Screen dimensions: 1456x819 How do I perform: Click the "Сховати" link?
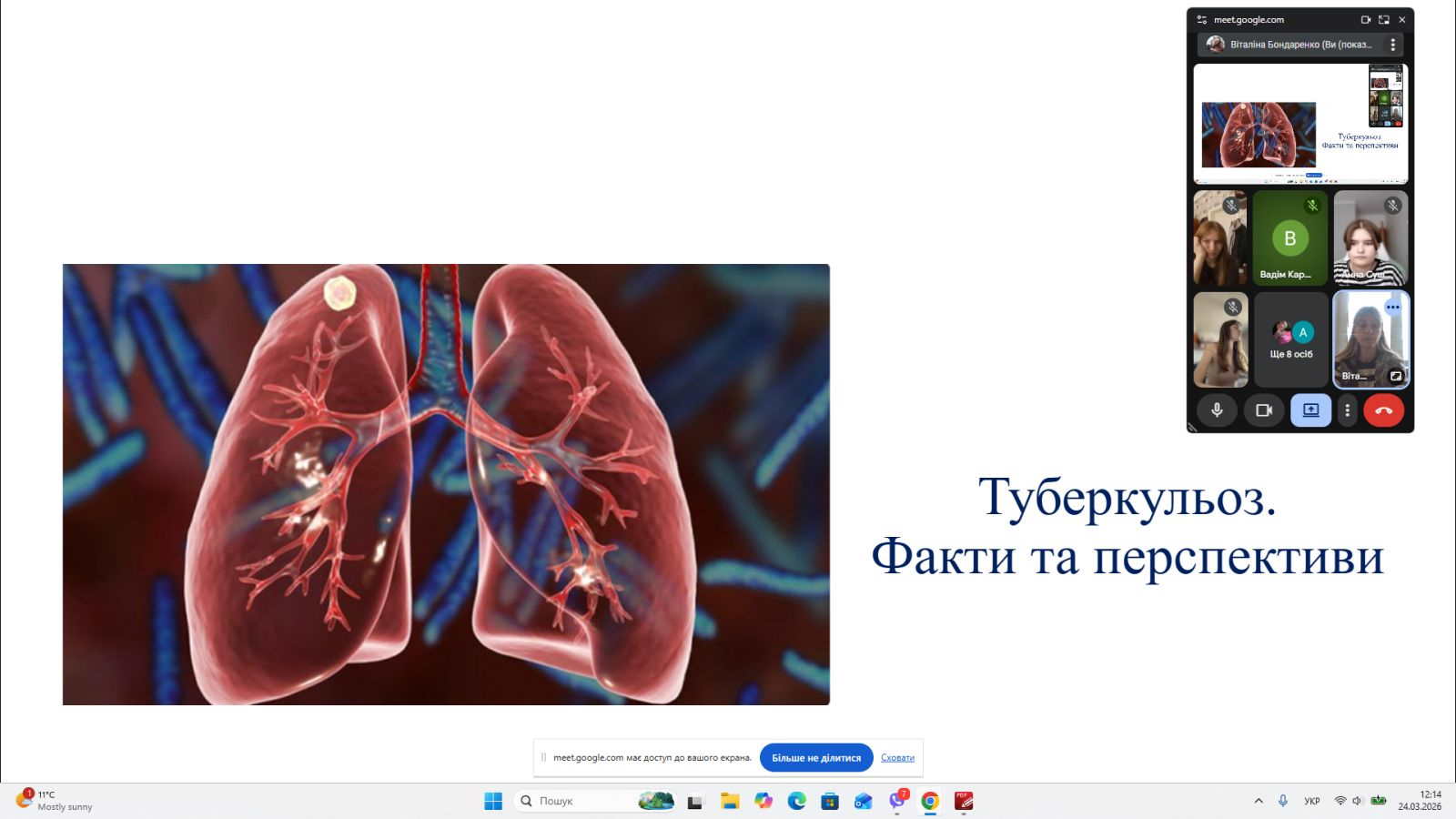point(897,758)
